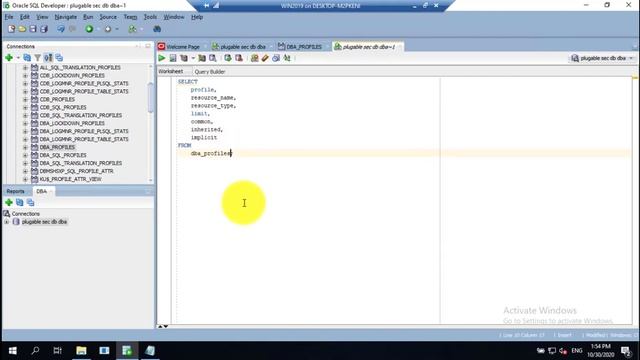Image resolution: width=640 pixels, height=360 pixels.
Task: Click the refresh icon in DBA panel toolbar
Action: point(20,202)
